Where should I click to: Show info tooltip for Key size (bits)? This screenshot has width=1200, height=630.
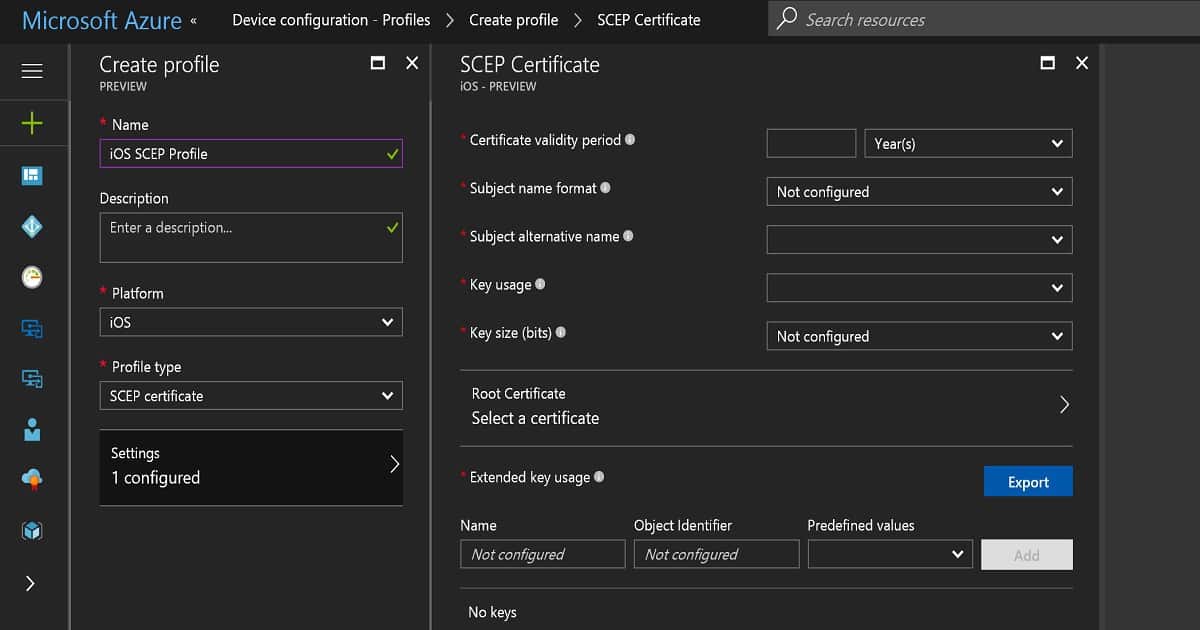[561, 332]
